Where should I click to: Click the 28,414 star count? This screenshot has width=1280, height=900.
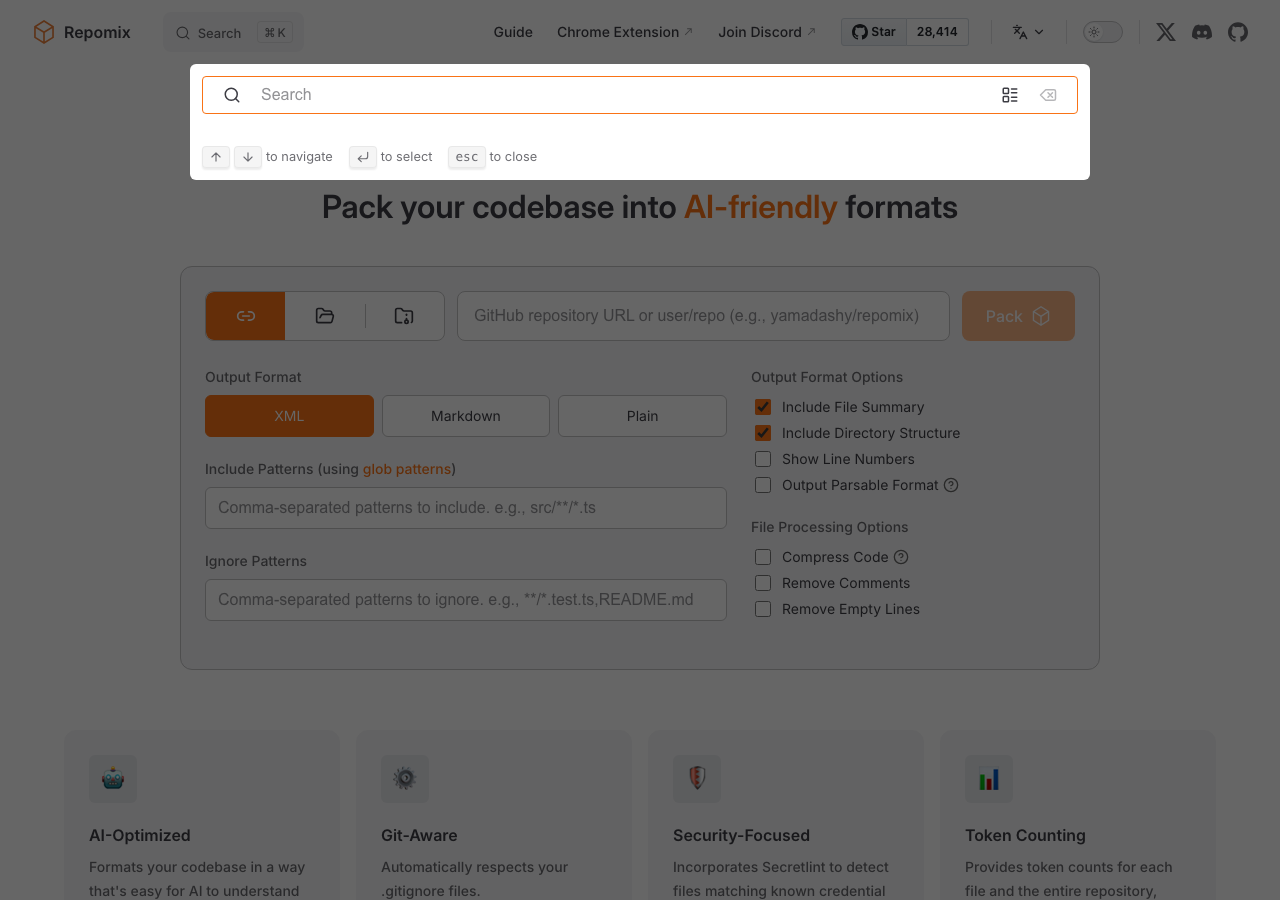coord(937,32)
